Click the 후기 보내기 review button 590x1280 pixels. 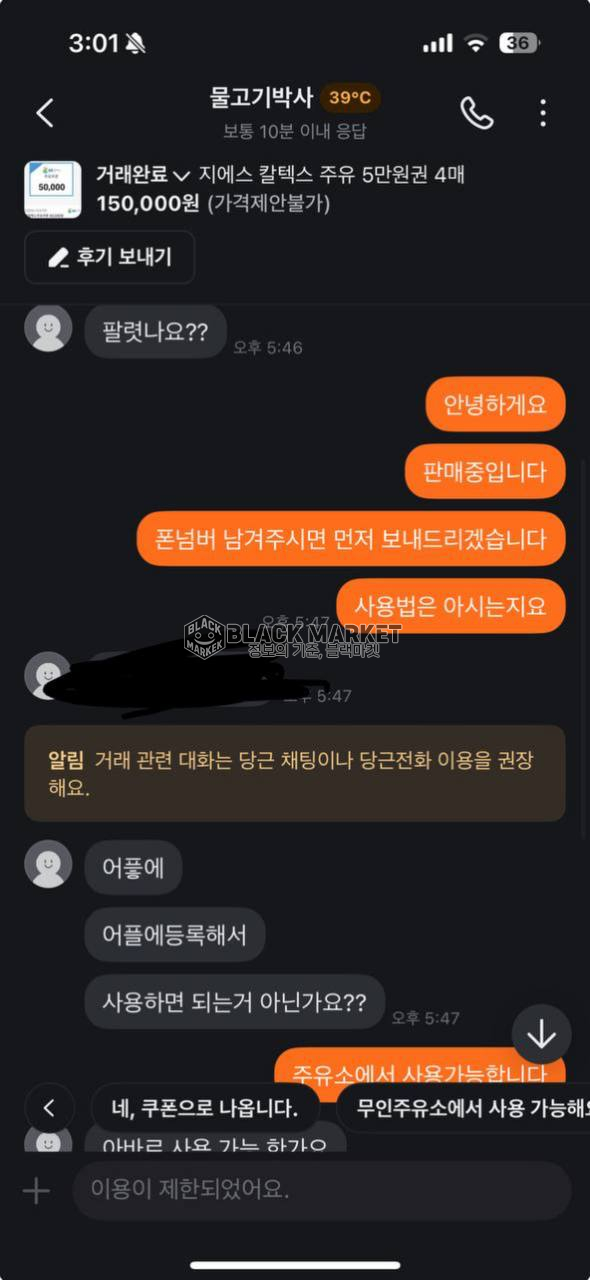point(110,257)
